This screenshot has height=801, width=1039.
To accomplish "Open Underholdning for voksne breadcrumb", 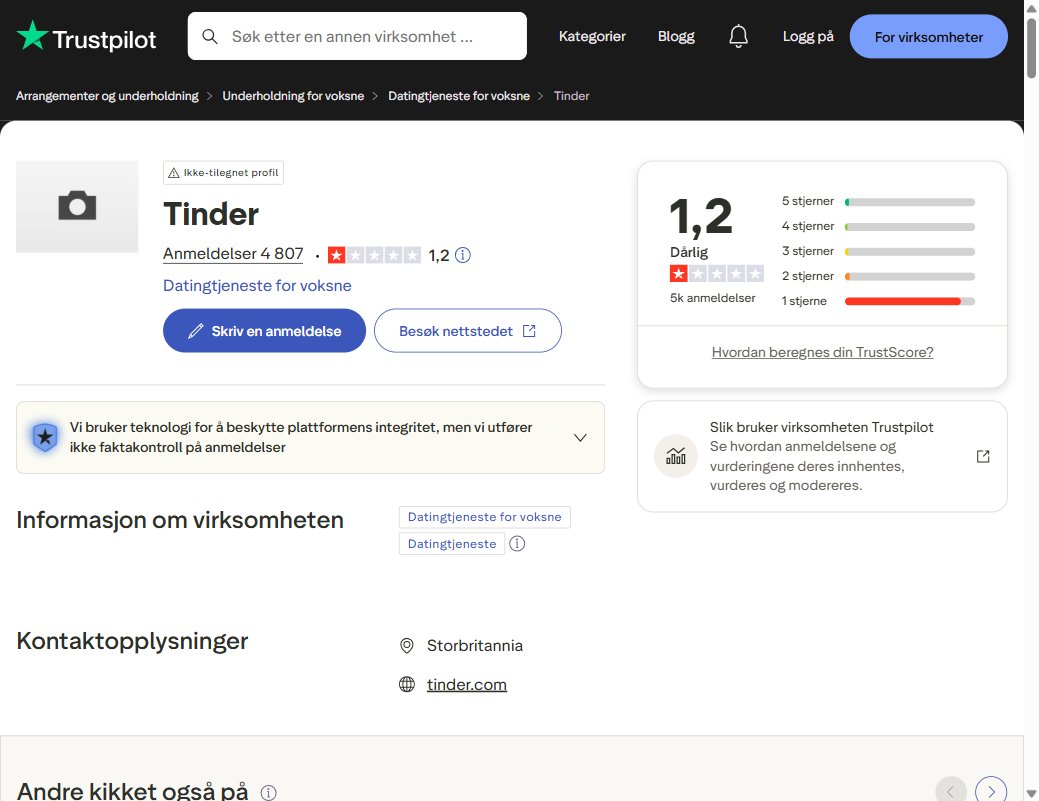I will point(293,96).
